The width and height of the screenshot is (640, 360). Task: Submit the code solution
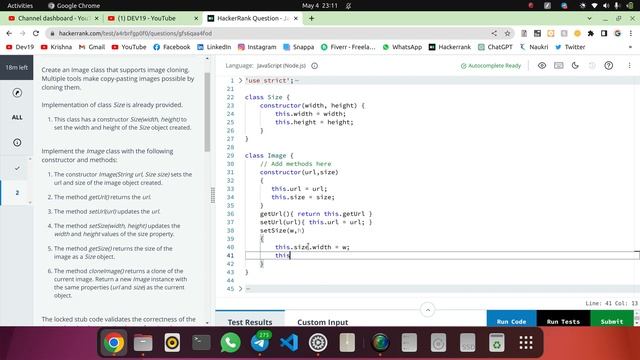tap(612, 318)
